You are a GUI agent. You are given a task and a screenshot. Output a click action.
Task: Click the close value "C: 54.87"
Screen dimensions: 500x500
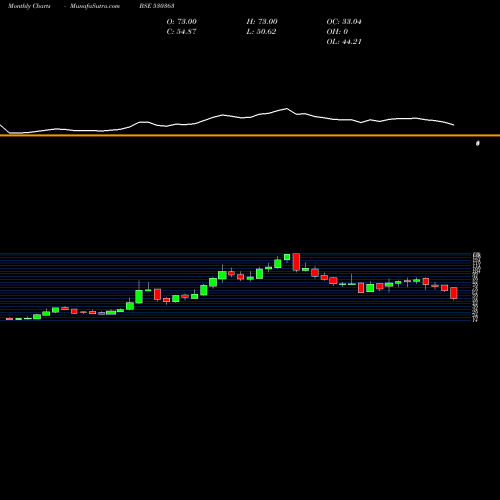[x=182, y=32]
